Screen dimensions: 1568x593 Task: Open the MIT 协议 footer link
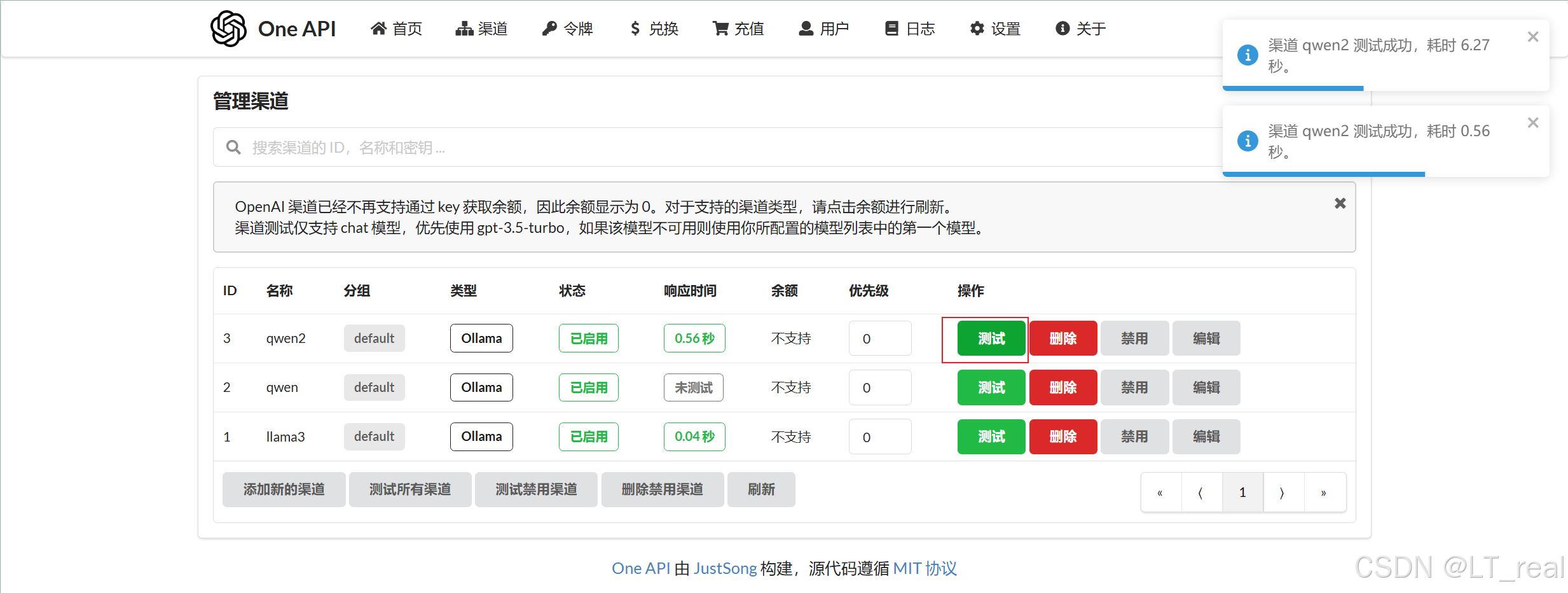pos(925,568)
